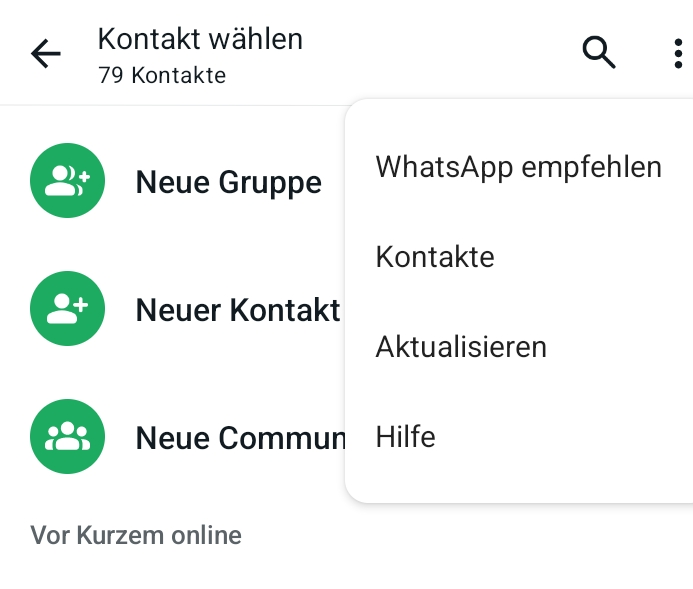The image size is (693, 589).
Task: Create a group via the Neue Gruppe label
Action: coord(228,182)
